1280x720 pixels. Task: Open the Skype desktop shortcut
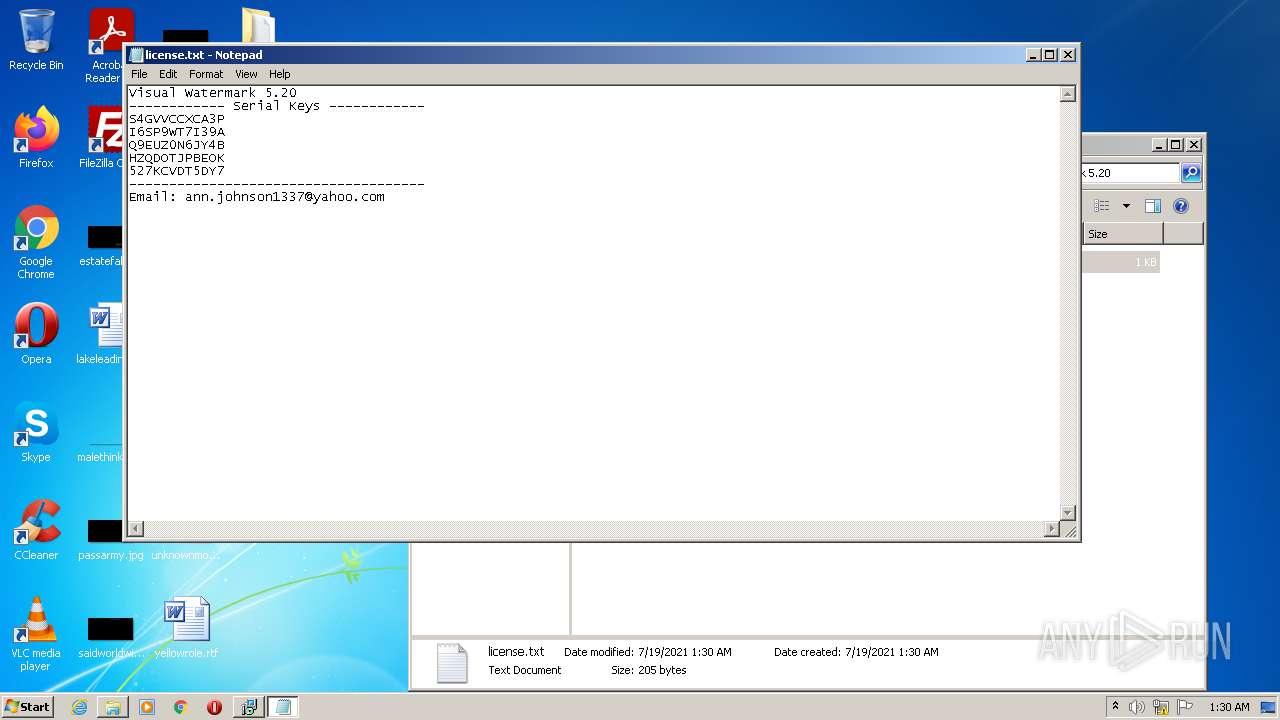pyautogui.click(x=36, y=432)
